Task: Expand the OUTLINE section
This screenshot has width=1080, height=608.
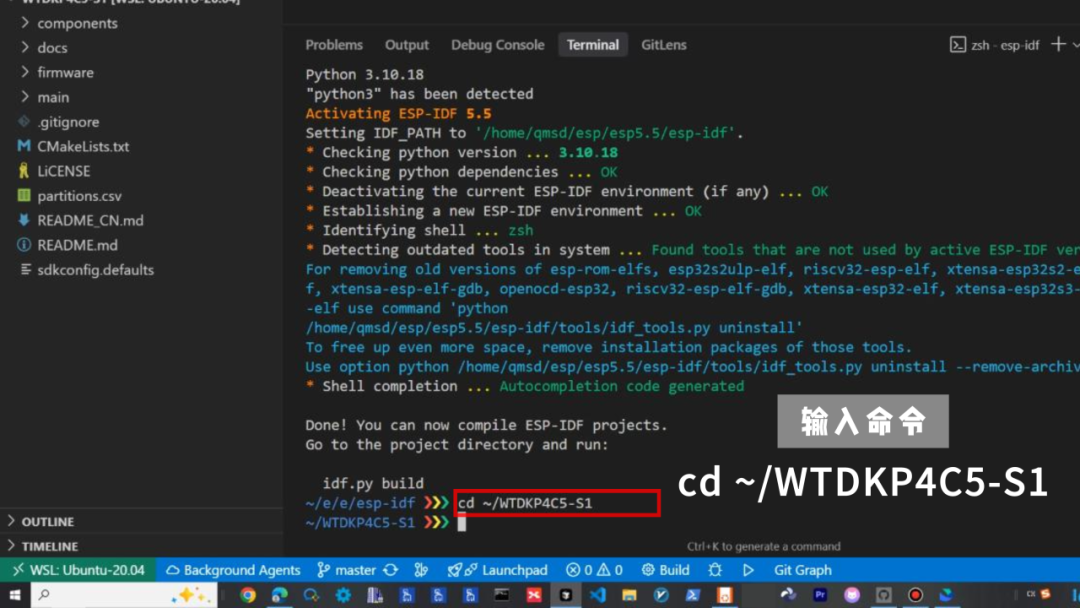Action: pos(47,521)
